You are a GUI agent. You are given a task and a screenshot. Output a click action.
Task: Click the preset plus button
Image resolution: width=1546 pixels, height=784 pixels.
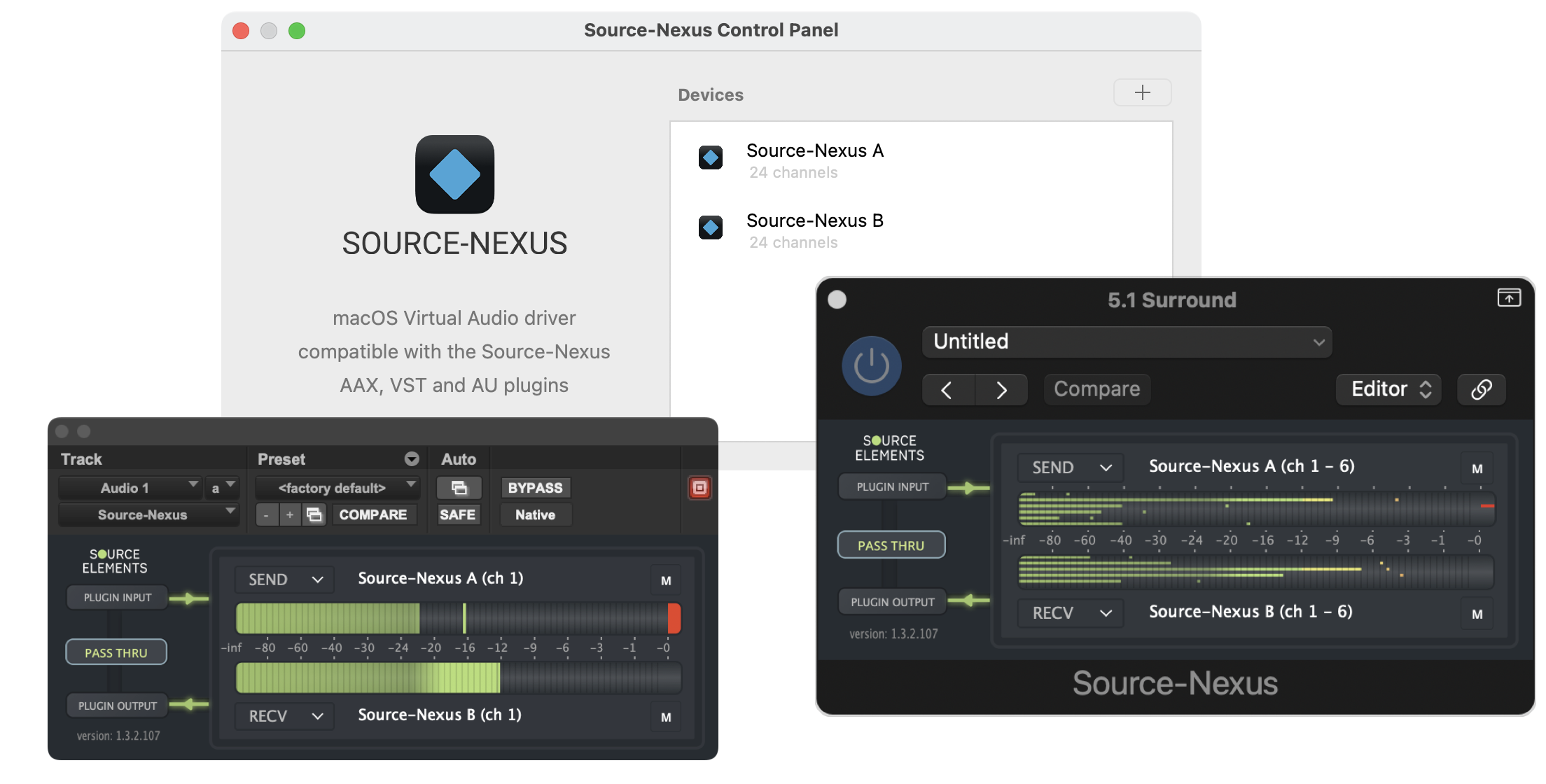[x=290, y=515]
